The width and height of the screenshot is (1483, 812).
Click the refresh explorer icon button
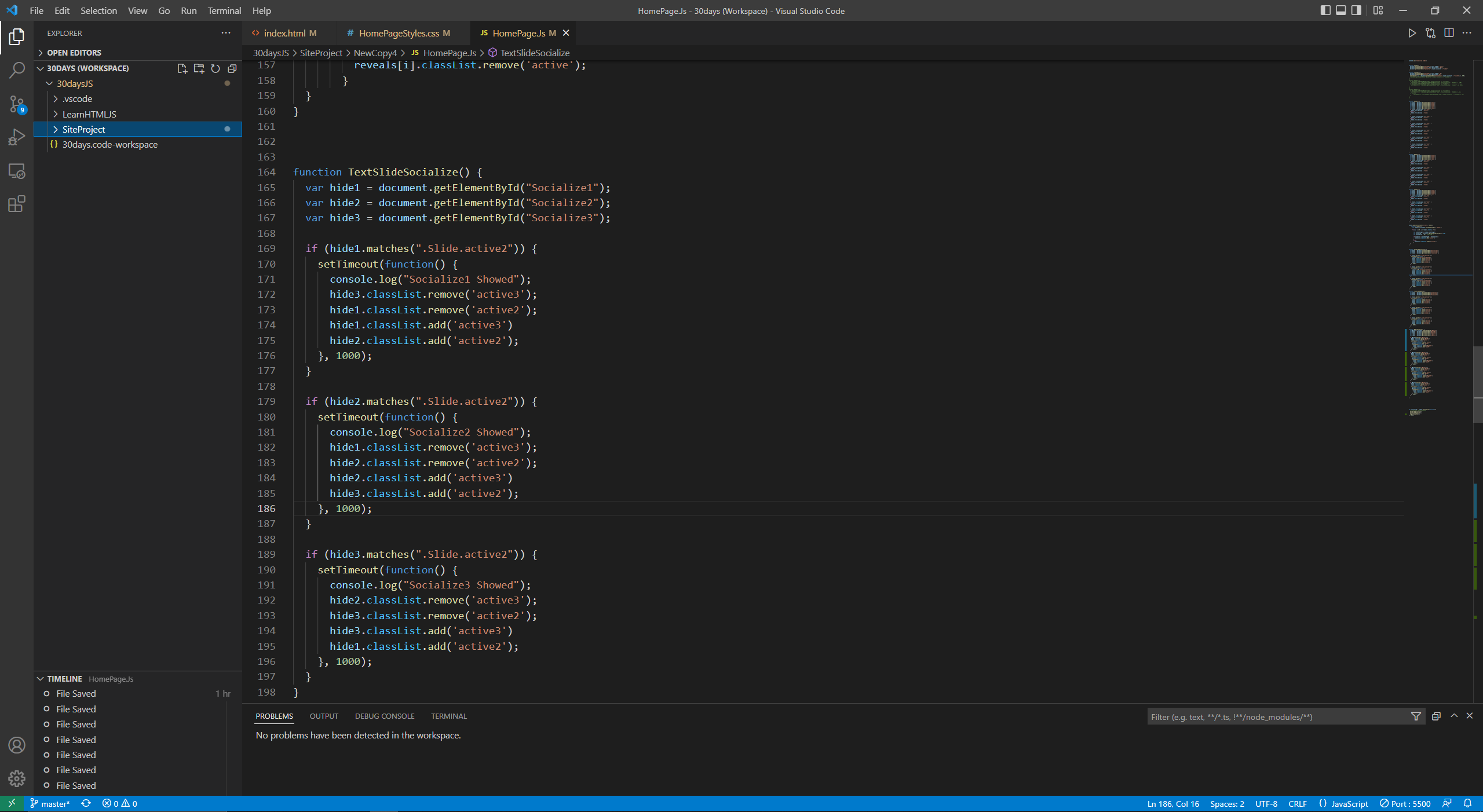point(214,68)
